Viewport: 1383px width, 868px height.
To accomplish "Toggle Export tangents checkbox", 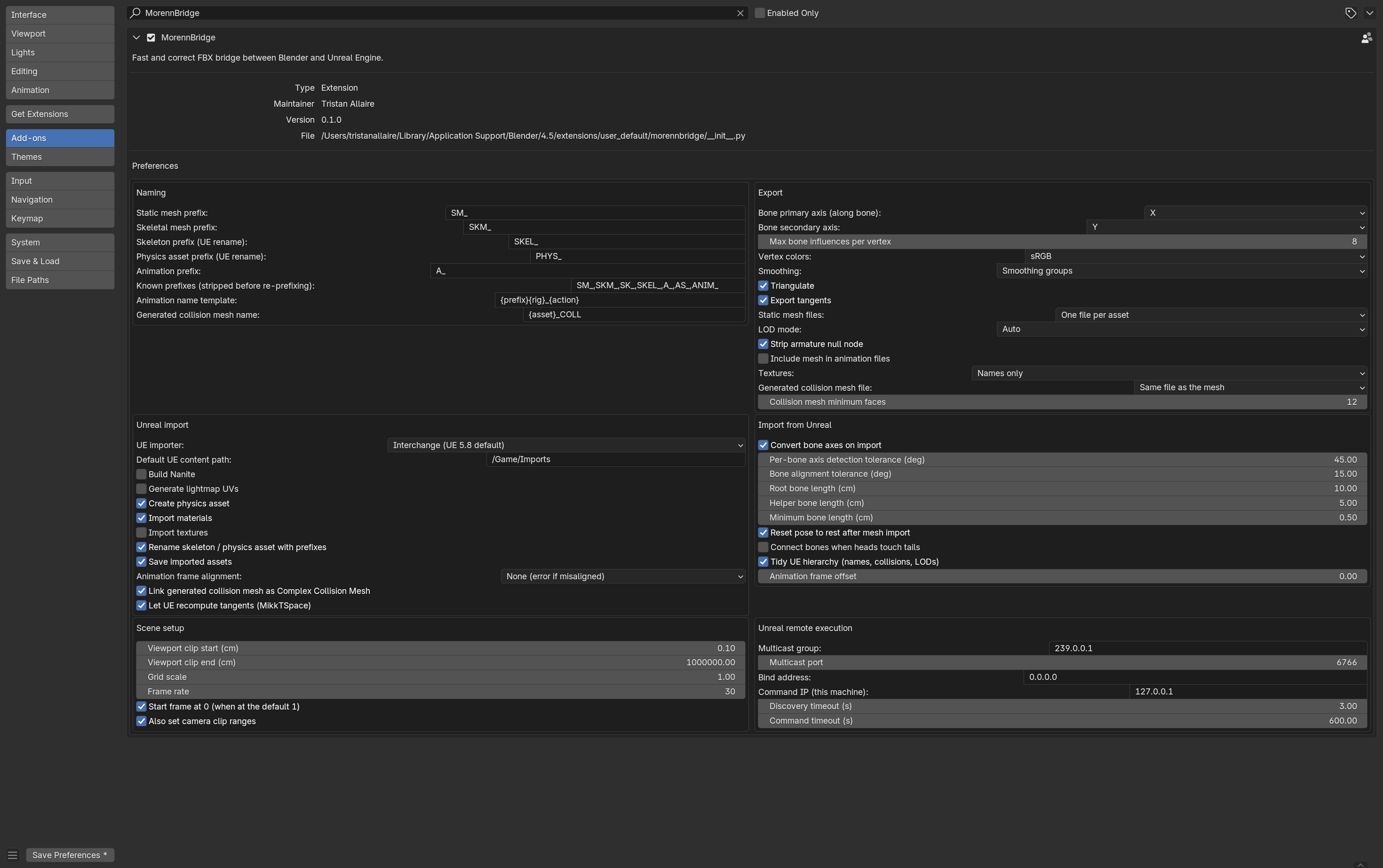I will pyautogui.click(x=763, y=300).
